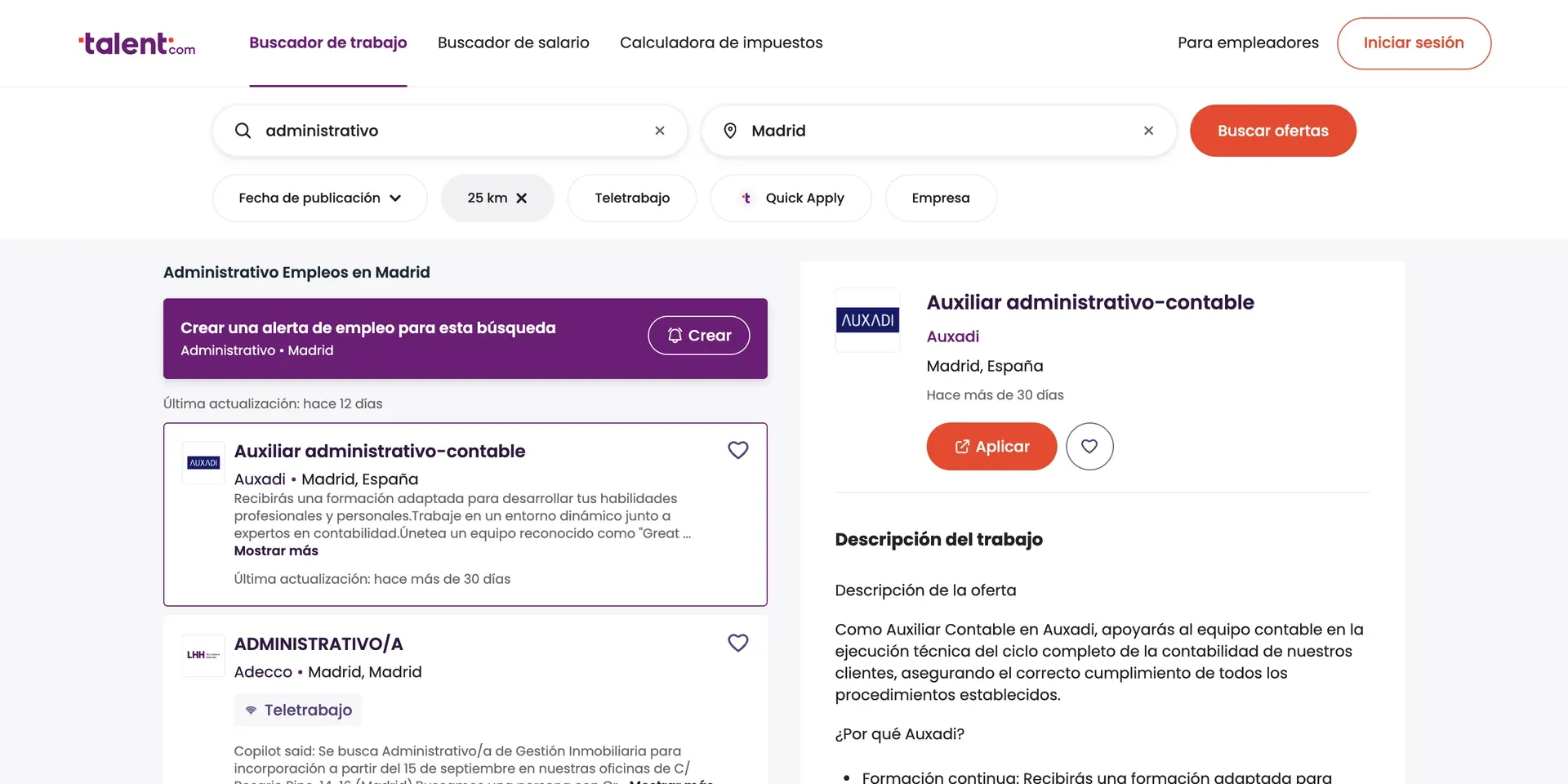
Task: Click Iniciar sesión button
Action: [x=1414, y=43]
